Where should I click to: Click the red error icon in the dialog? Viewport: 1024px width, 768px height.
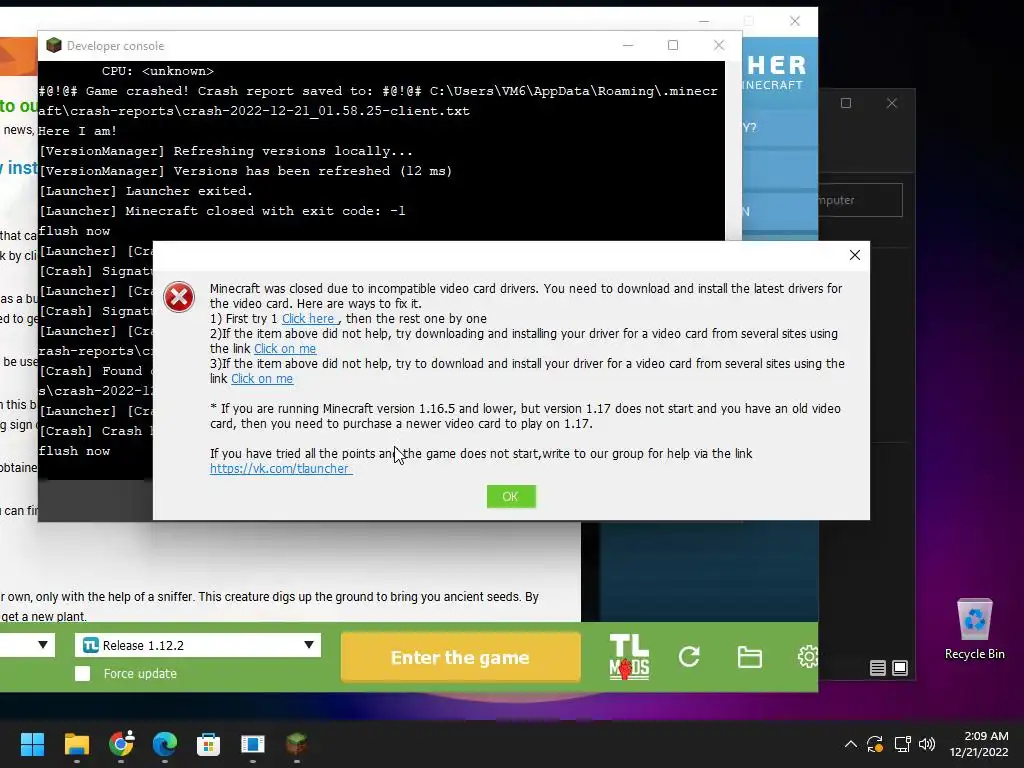point(178,297)
